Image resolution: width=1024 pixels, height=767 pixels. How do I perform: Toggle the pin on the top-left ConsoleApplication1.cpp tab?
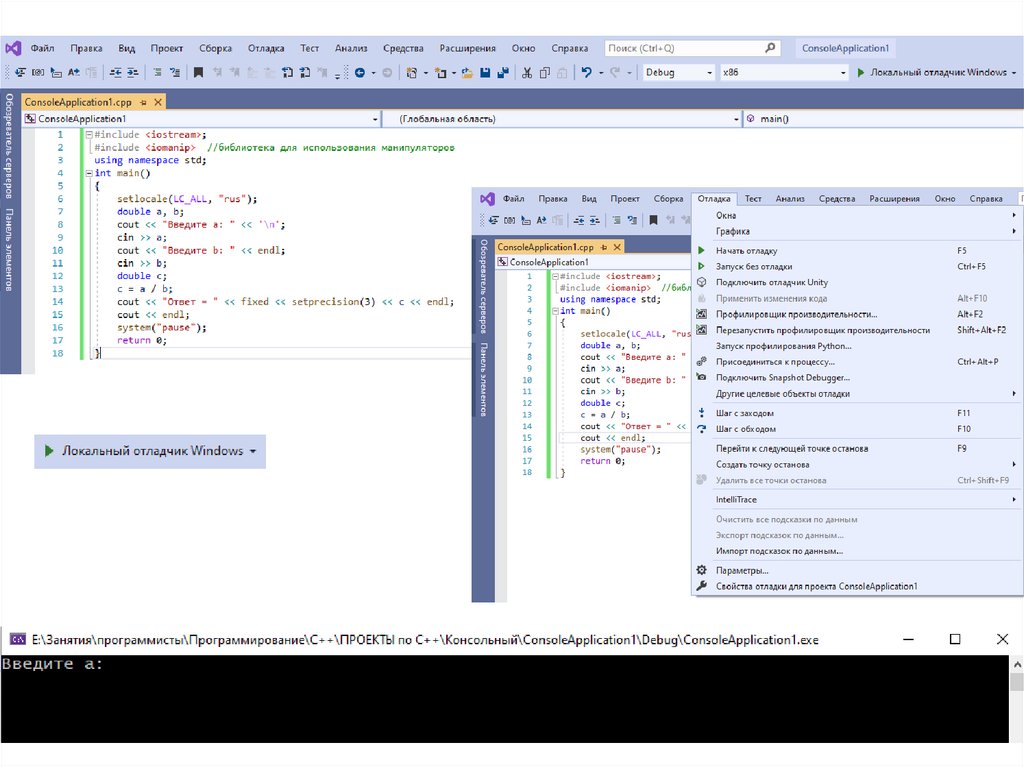coord(144,102)
